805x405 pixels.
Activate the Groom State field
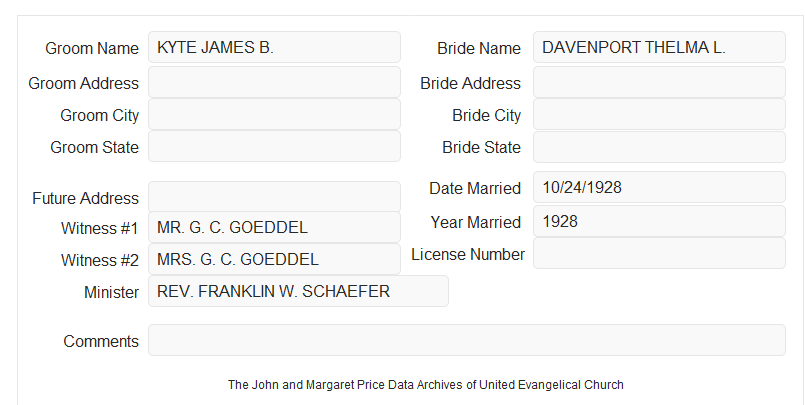pyautogui.click(x=274, y=146)
